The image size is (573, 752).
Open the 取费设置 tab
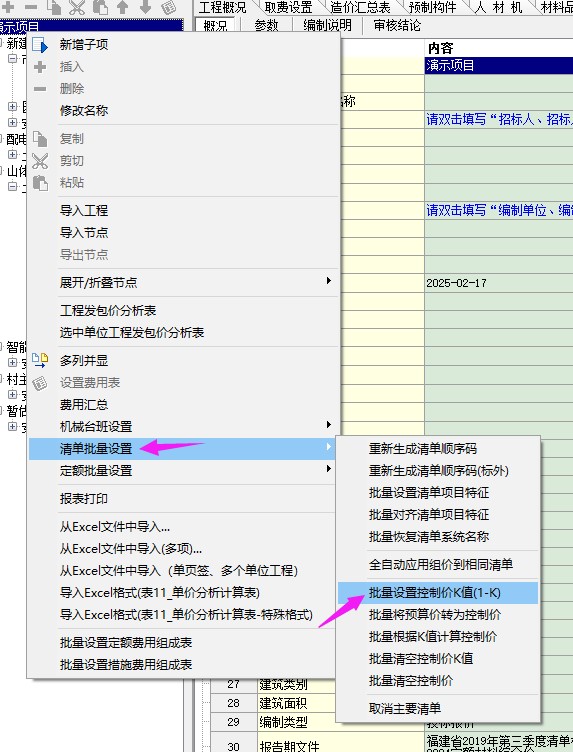click(289, 7)
